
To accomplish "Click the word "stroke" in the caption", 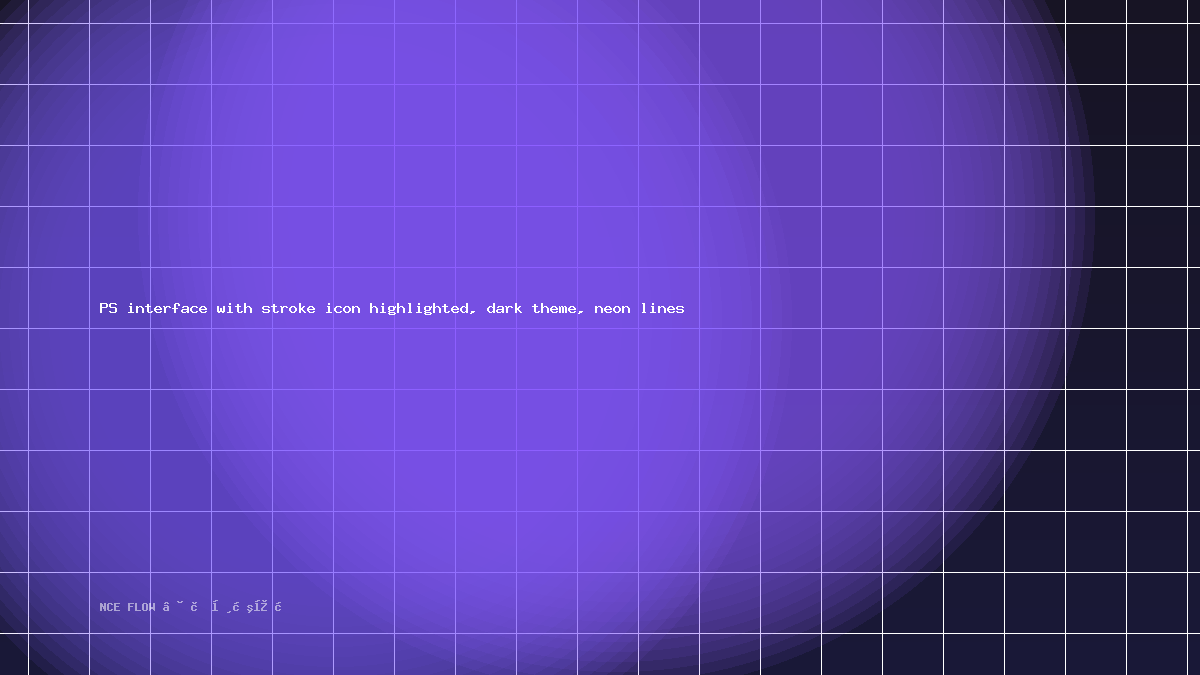I will tap(288, 308).
